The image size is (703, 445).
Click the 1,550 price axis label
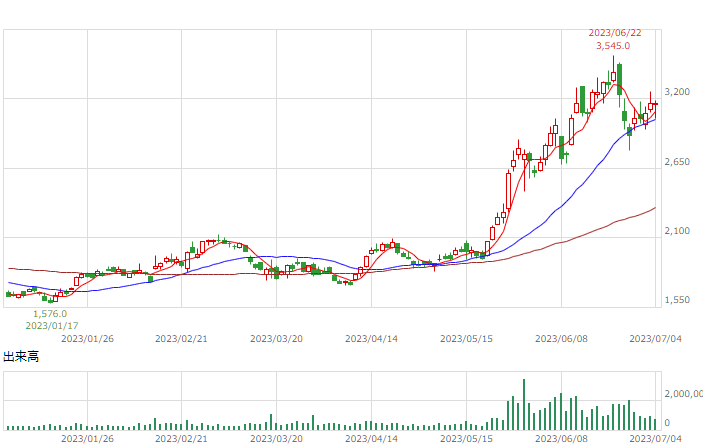click(x=677, y=300)
